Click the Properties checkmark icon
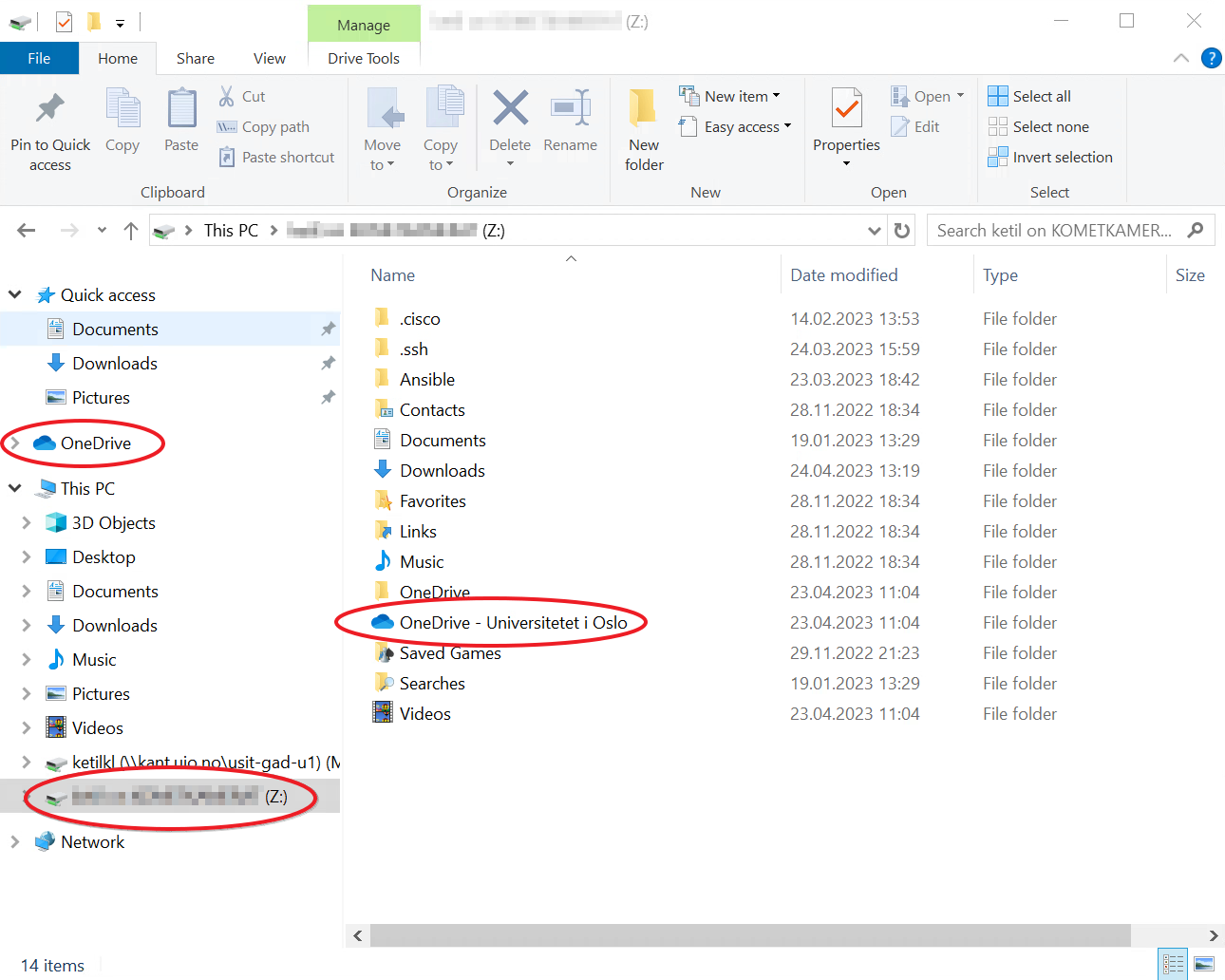 pos(846,108)
